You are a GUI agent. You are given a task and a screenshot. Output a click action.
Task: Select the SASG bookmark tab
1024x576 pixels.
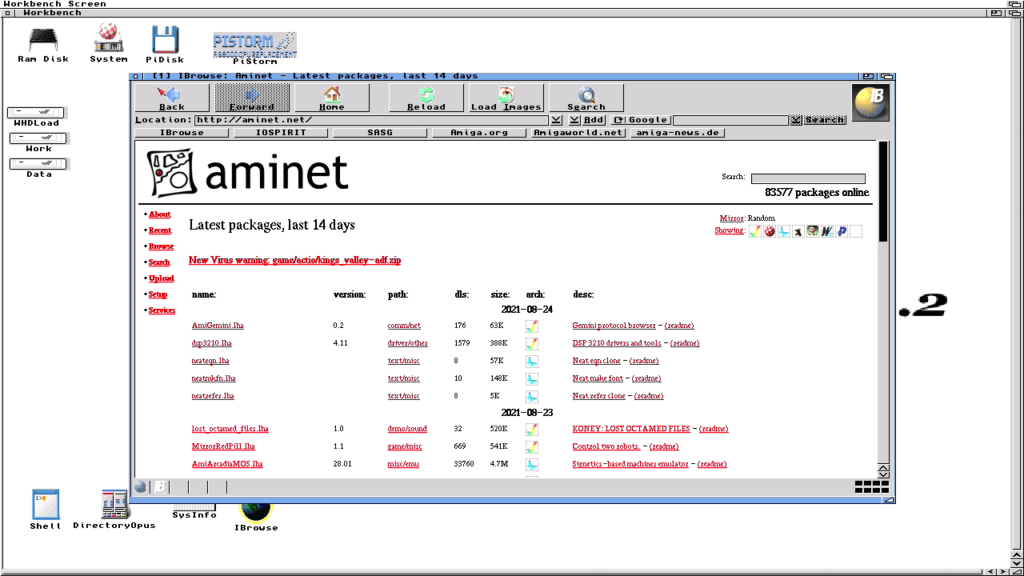click(380, 133)
